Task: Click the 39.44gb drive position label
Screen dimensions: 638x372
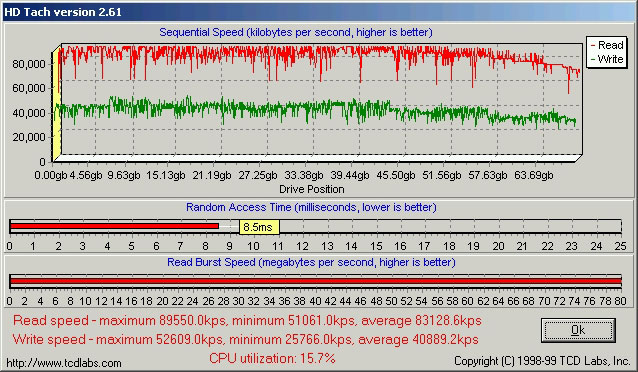Action: (350, 175)
